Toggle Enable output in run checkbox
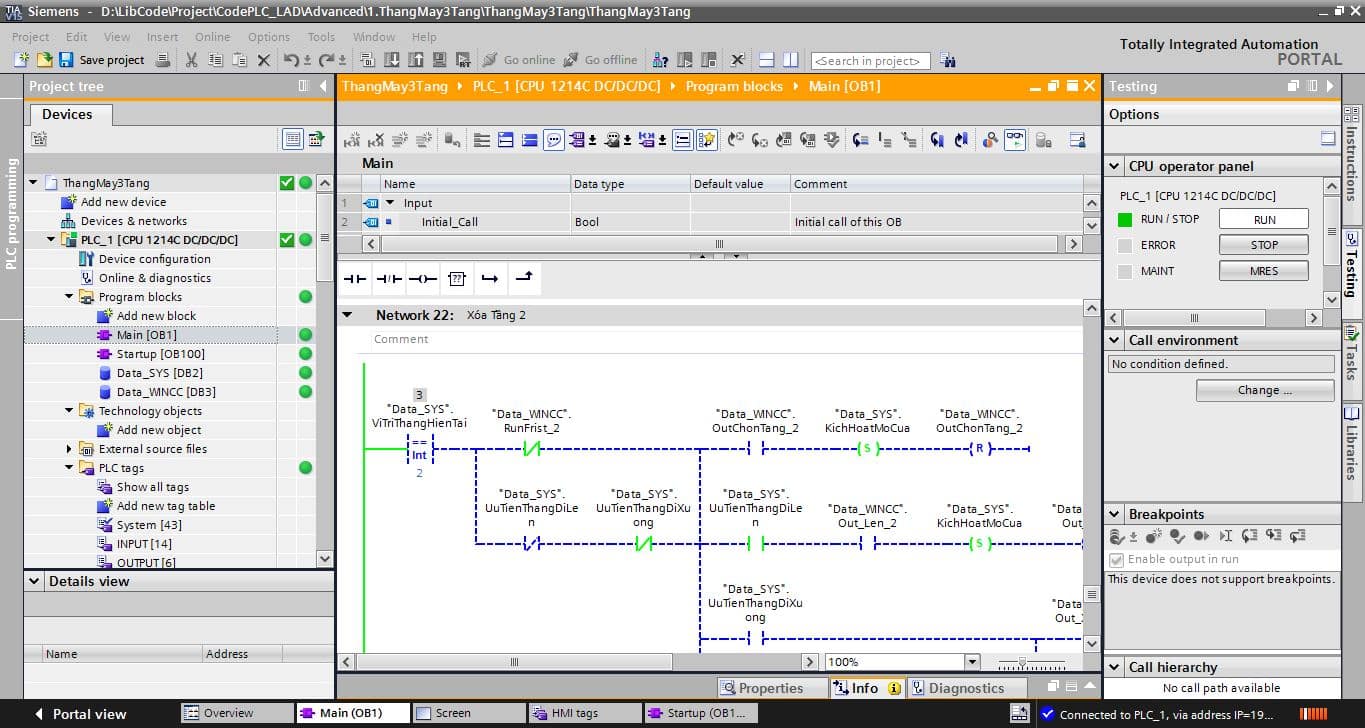Viewport: 1365px width, 728px height. pos(1117,560)
